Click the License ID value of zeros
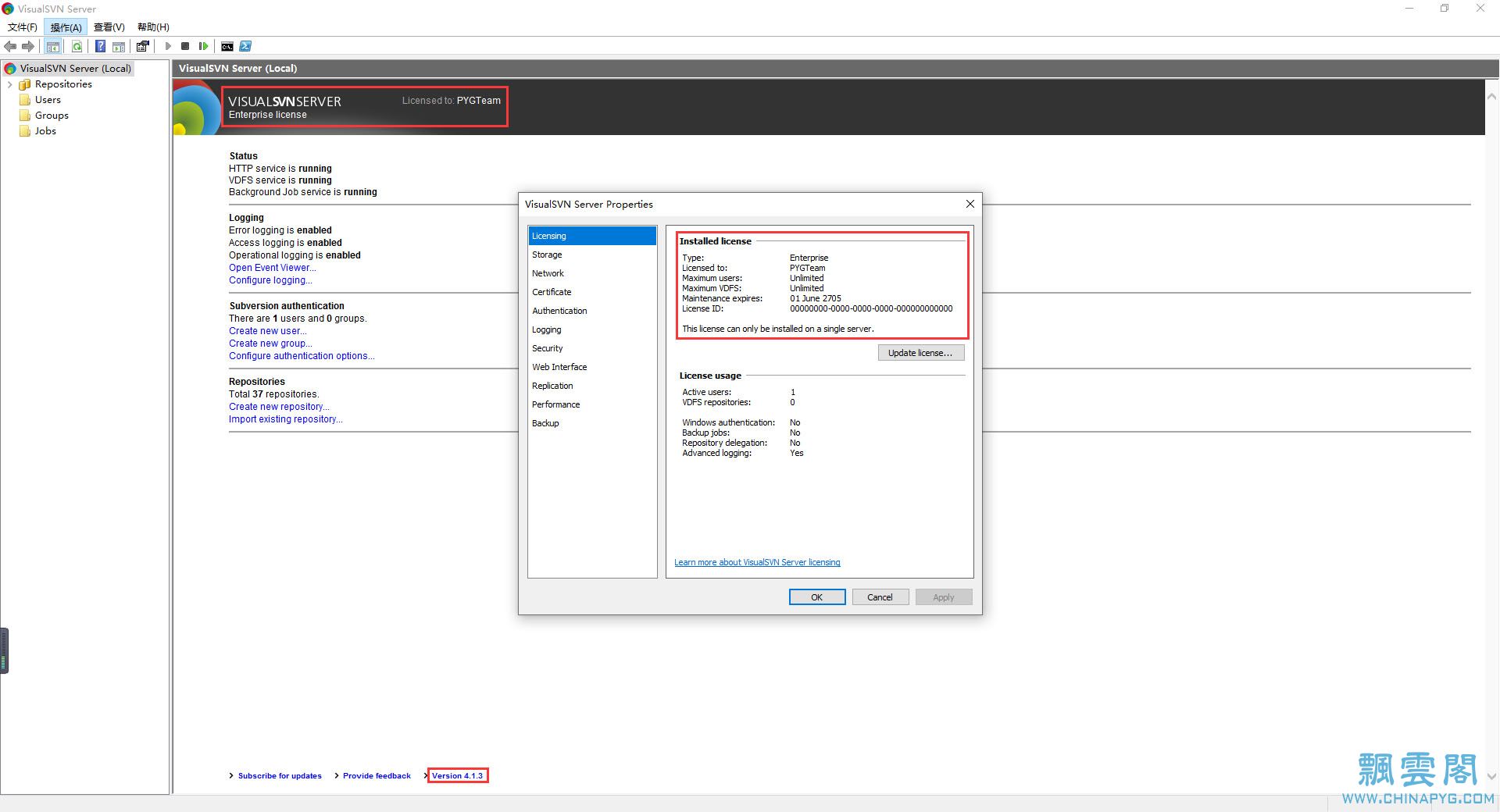The image size is (1500, 812). point(871,309)
